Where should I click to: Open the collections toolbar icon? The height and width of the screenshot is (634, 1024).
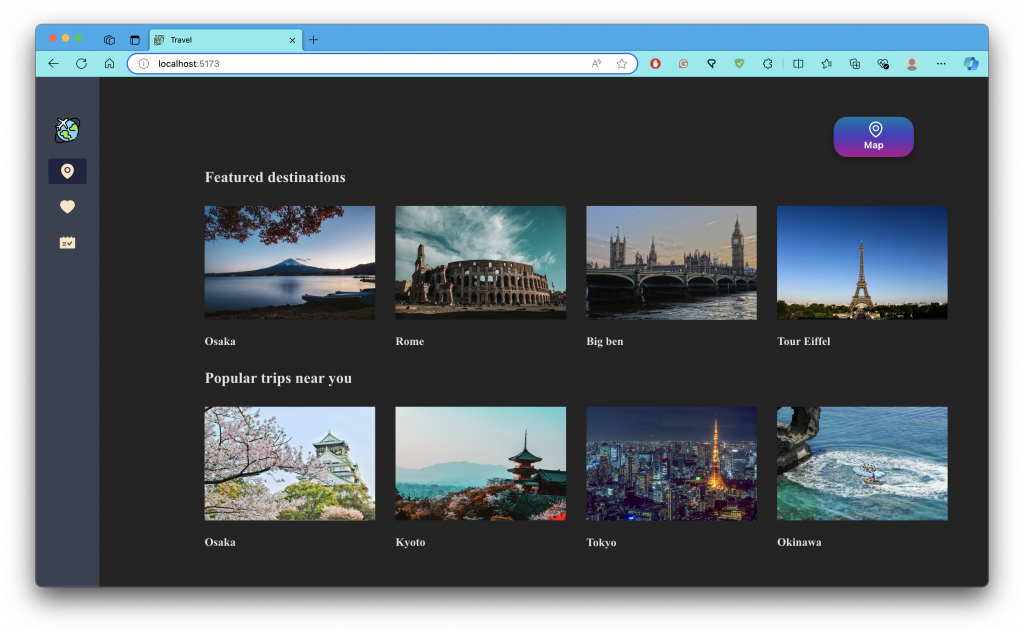click(855, 63)
